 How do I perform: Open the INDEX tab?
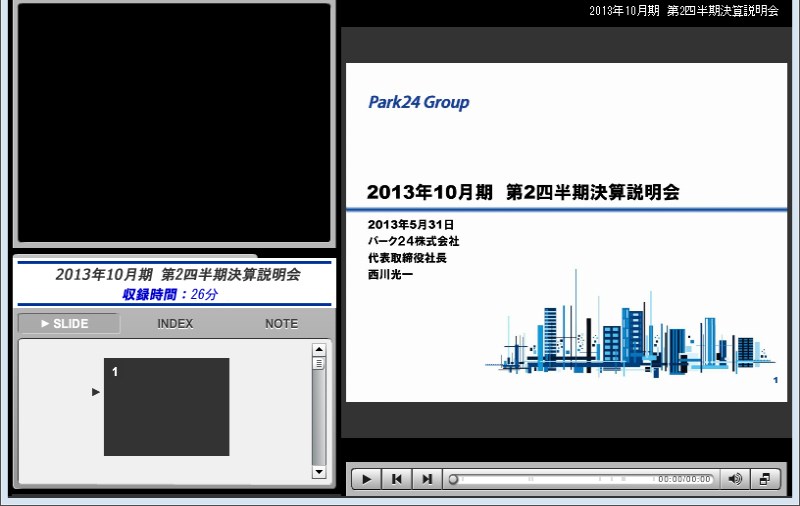175,323
